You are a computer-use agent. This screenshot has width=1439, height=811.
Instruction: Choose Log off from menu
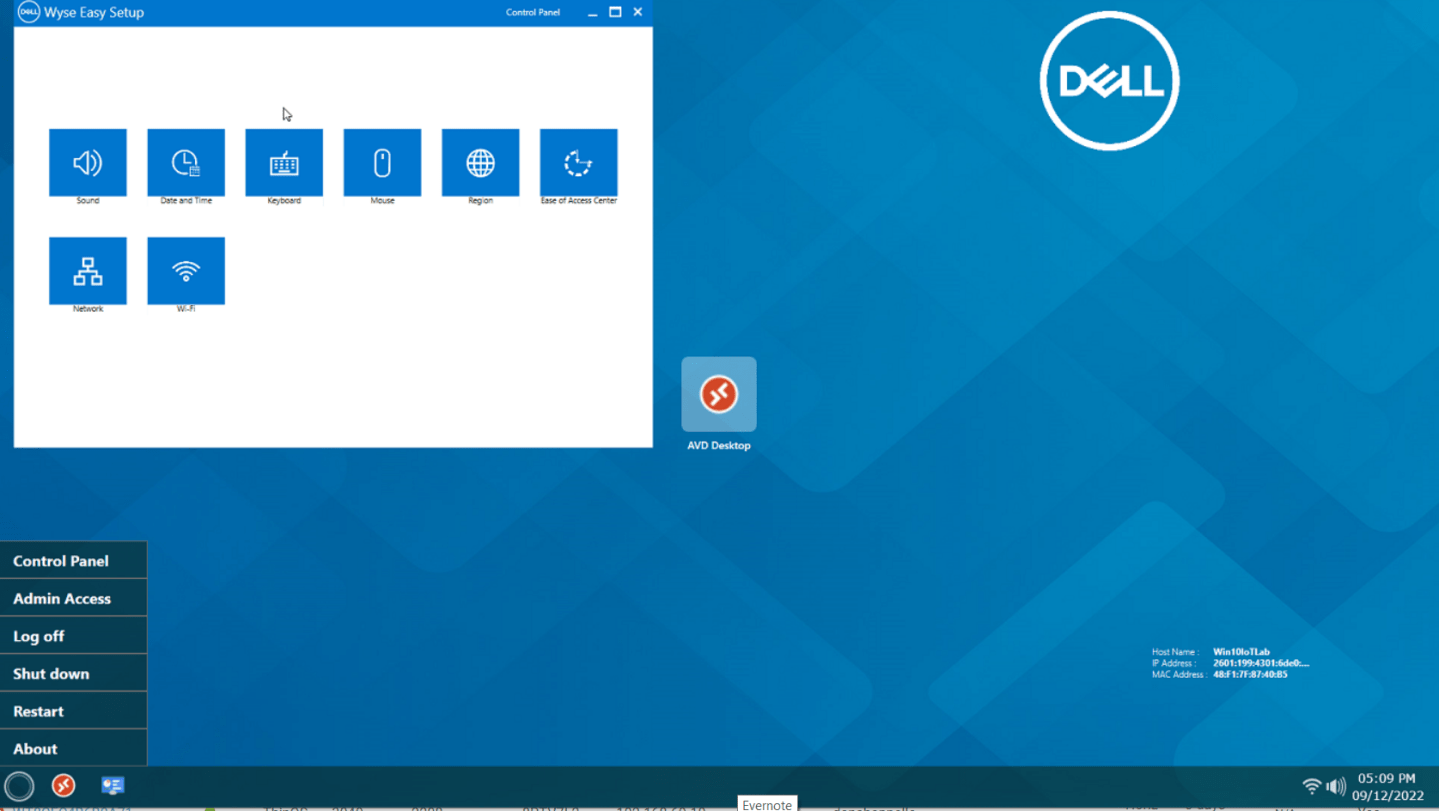73,636
